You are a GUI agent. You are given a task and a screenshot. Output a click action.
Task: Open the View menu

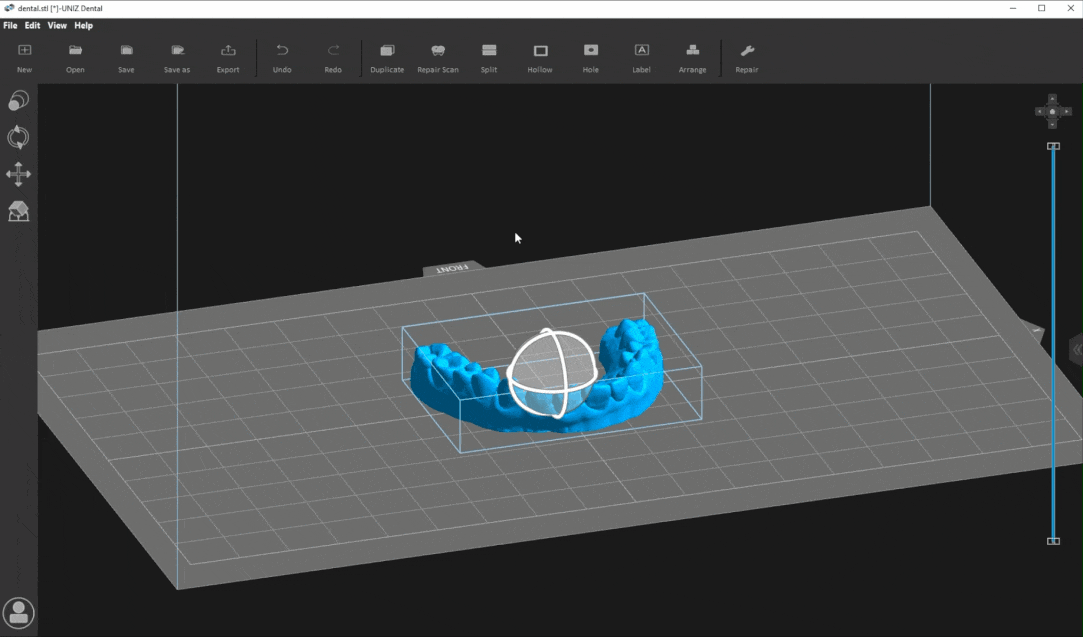(x=57, y=26)
